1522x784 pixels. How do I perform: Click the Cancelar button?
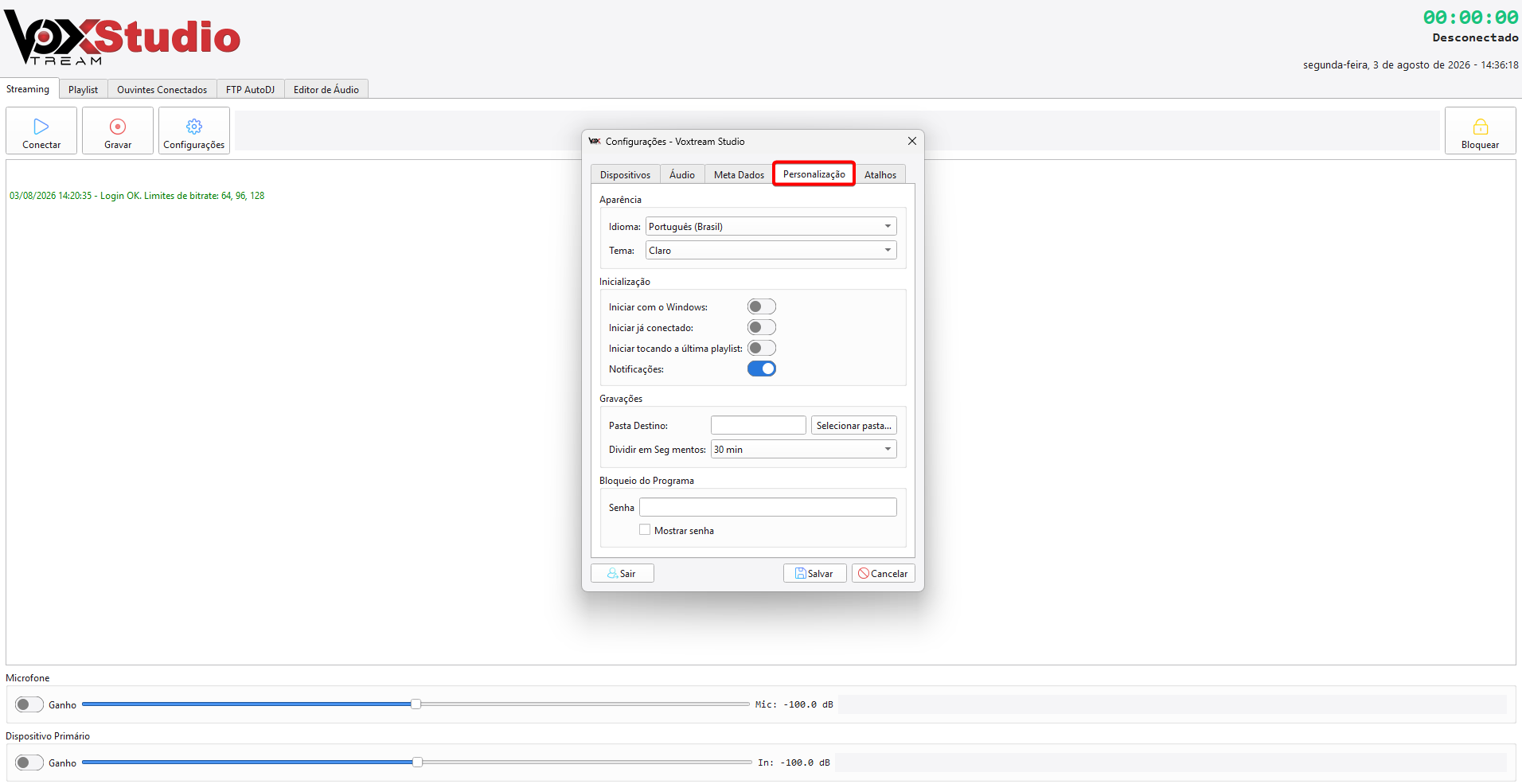pos(884,573)
